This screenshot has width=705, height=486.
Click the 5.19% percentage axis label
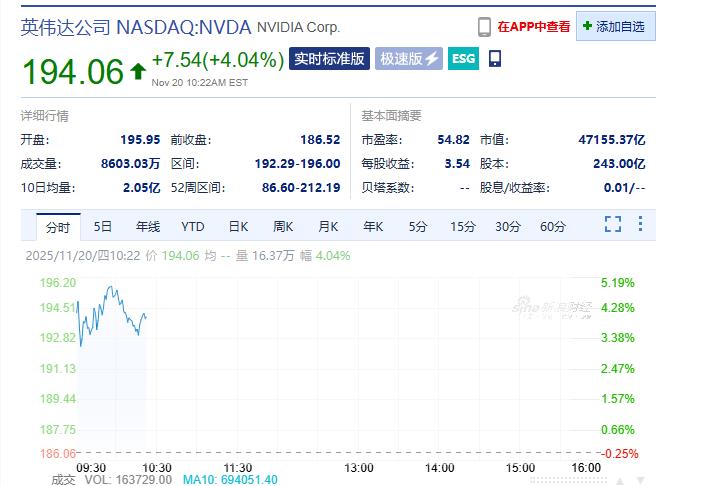(x=618, y=283)
